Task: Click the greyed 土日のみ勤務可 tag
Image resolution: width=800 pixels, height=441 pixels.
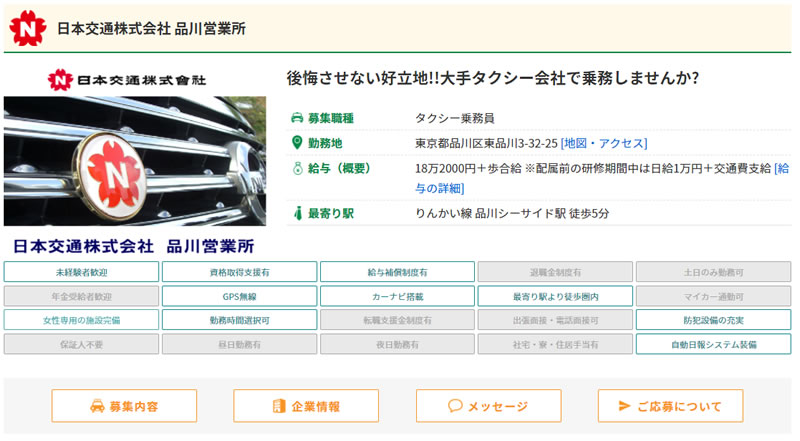Action: pyautogui.click(x=713, y=272)
